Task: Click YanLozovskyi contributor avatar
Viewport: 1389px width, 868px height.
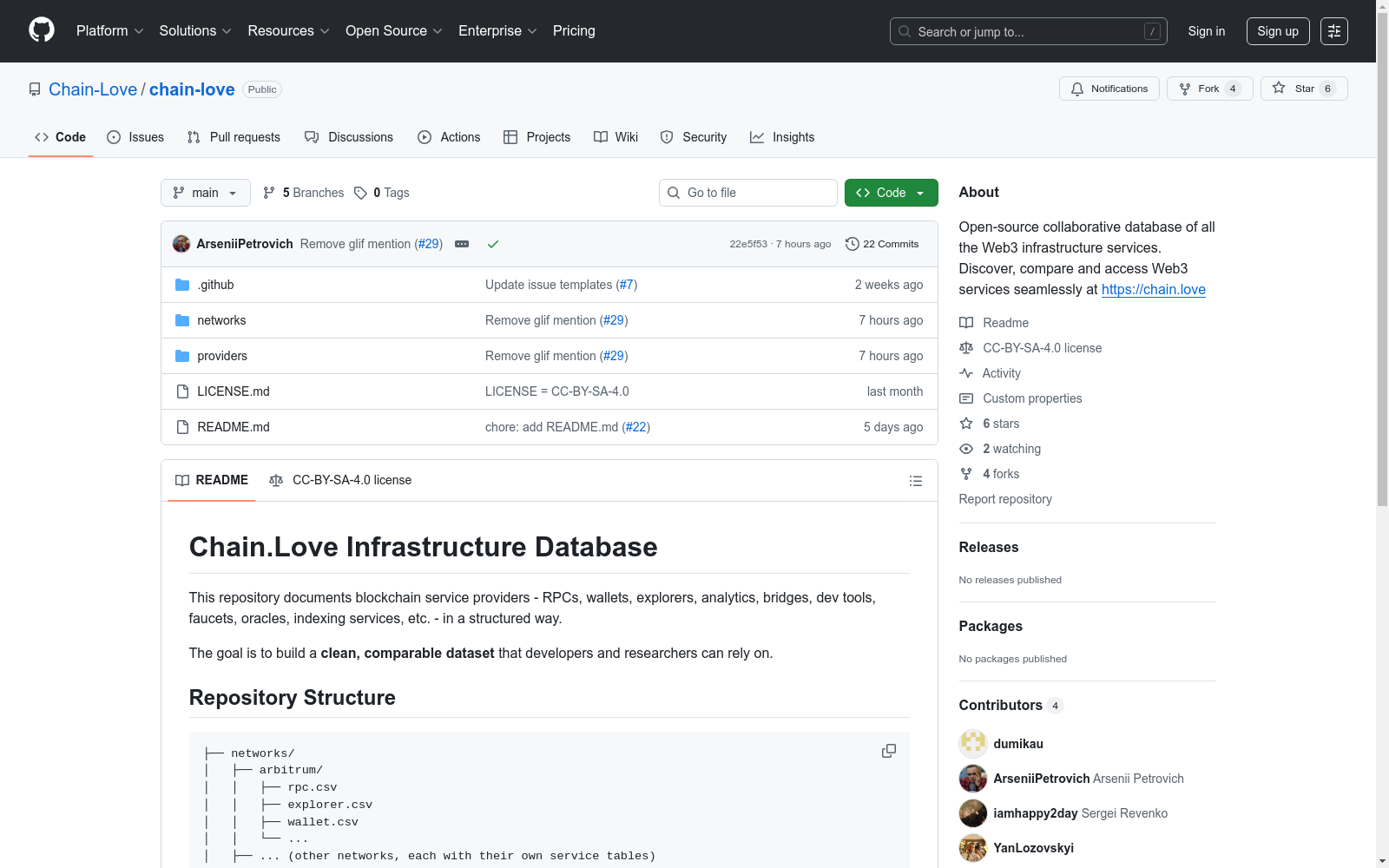Action: click(973, 848)
